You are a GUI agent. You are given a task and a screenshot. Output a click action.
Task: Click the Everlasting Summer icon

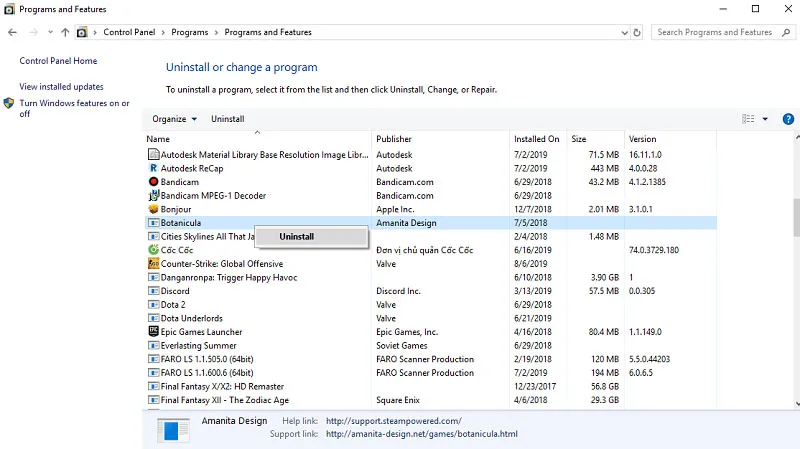pos(153,345)
